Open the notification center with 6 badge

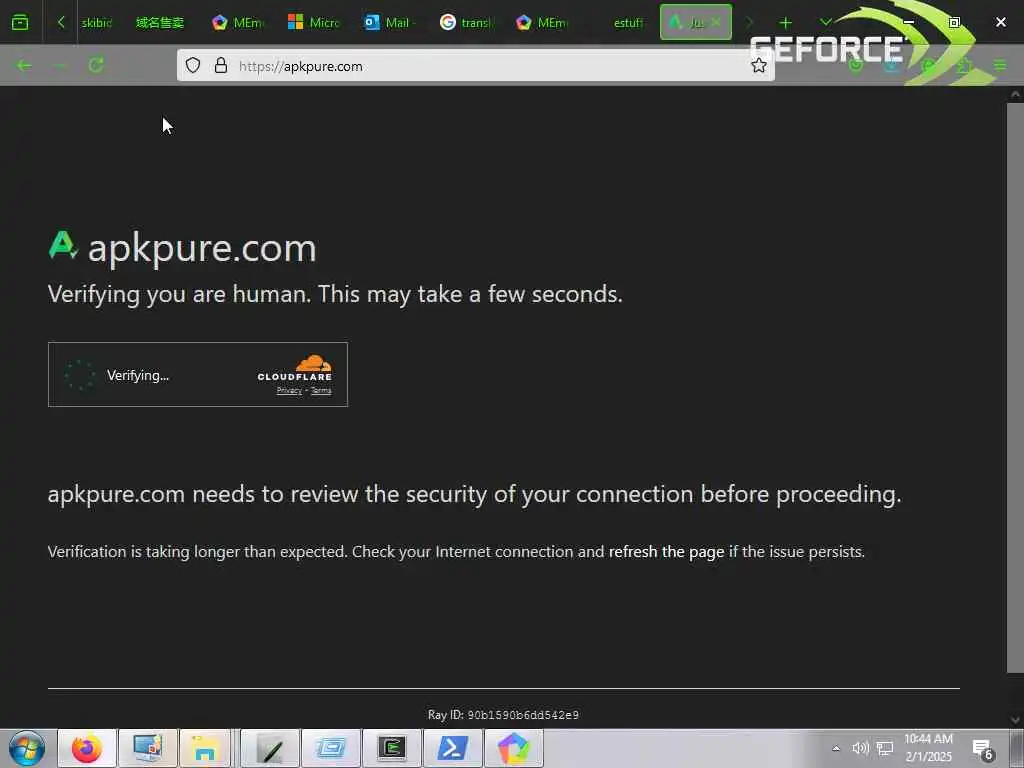pyautogui.click(x=983, y=749)
